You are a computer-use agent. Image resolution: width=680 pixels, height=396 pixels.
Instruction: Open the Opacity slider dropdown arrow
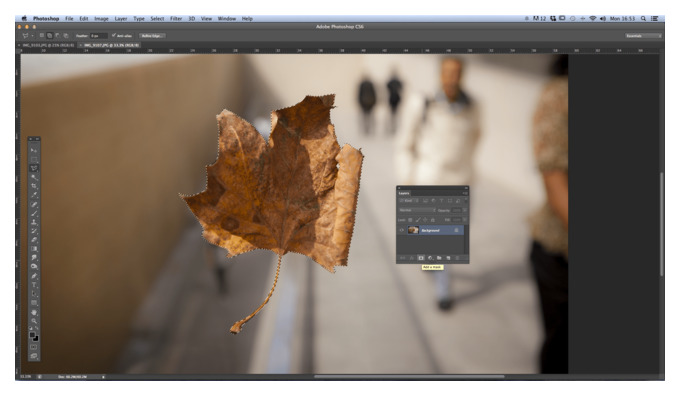[464, 210]
